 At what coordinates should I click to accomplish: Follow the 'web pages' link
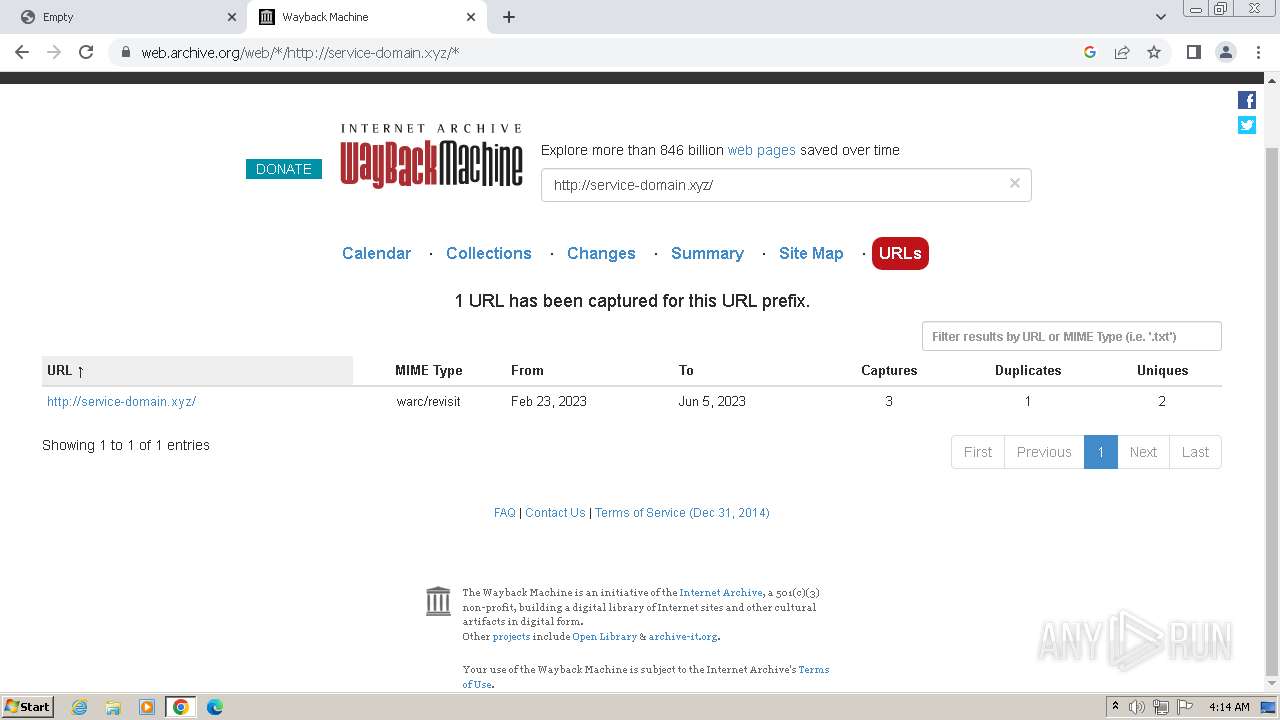(761, 150)
